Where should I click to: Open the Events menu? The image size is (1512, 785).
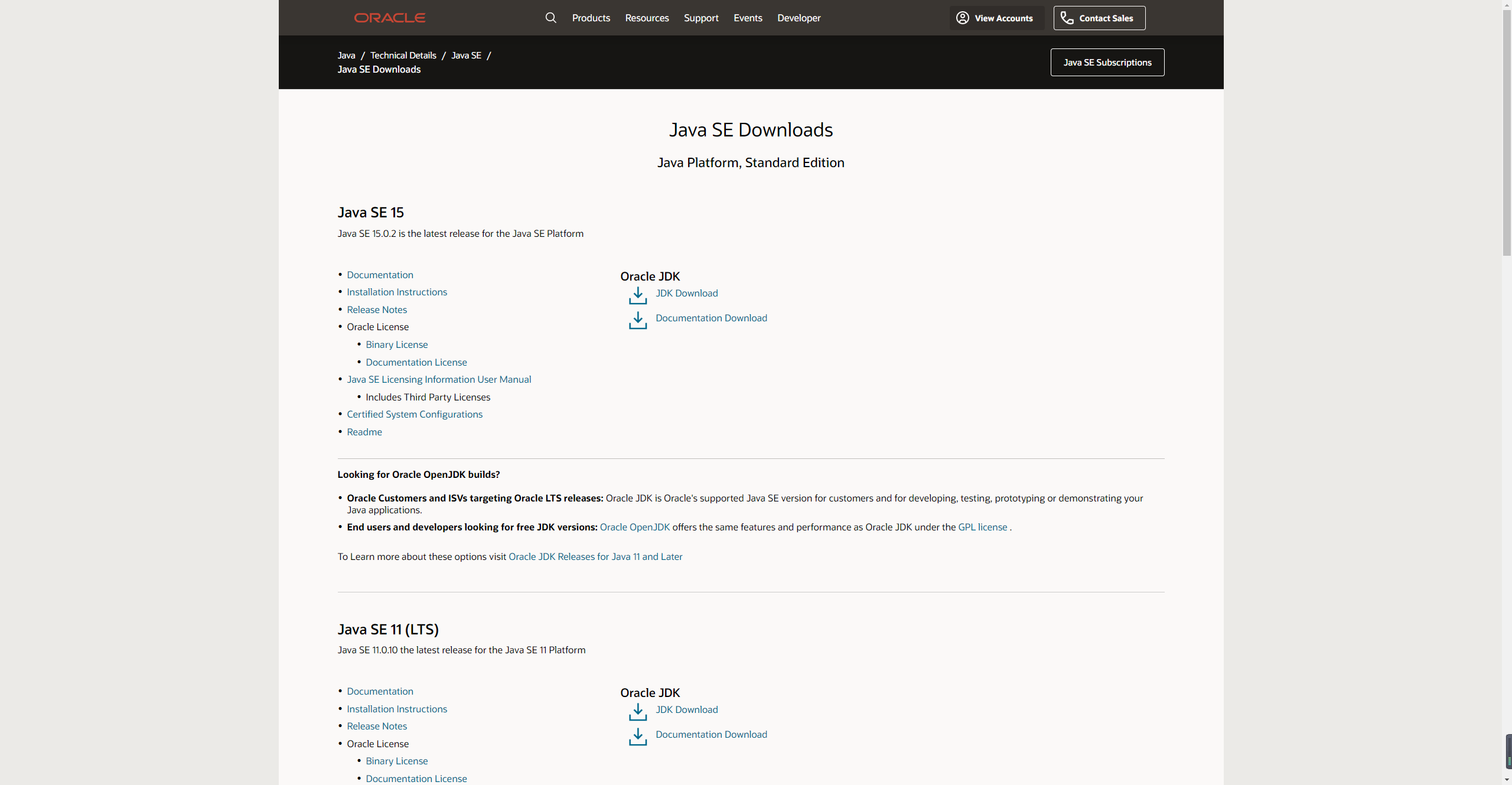coord(748,18)
